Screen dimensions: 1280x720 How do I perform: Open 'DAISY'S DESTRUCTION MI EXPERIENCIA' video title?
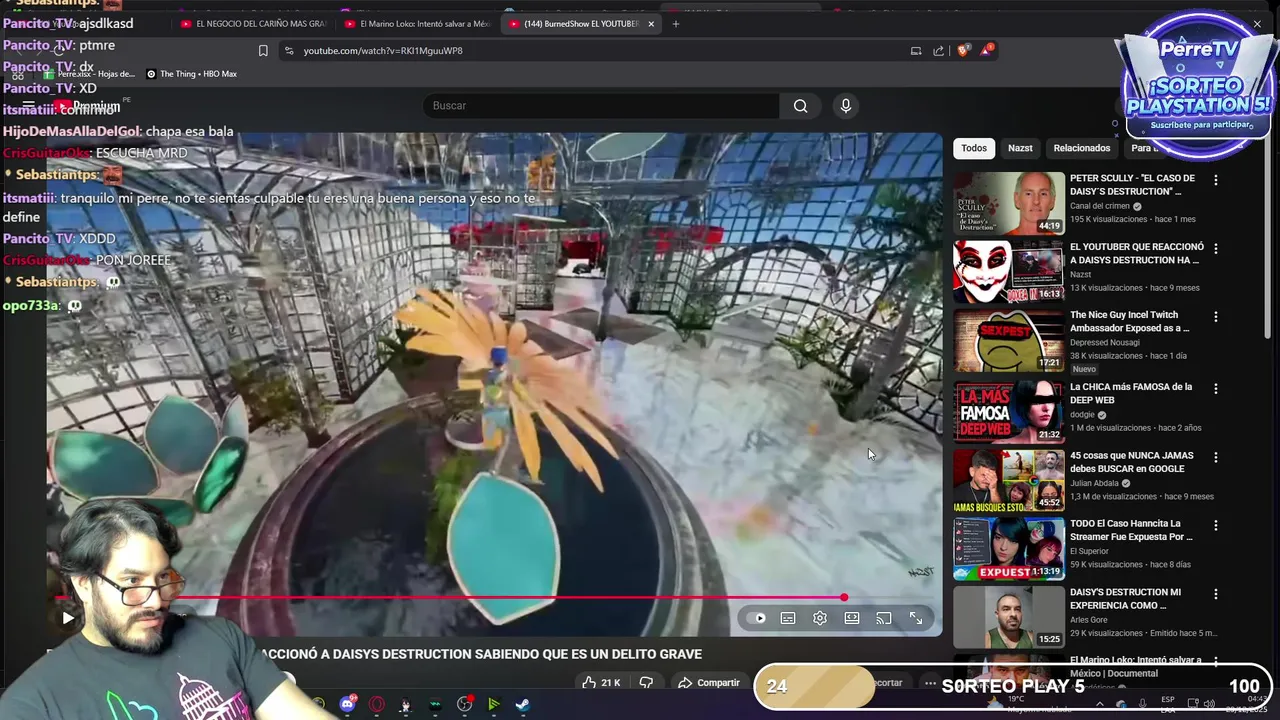1125,599
